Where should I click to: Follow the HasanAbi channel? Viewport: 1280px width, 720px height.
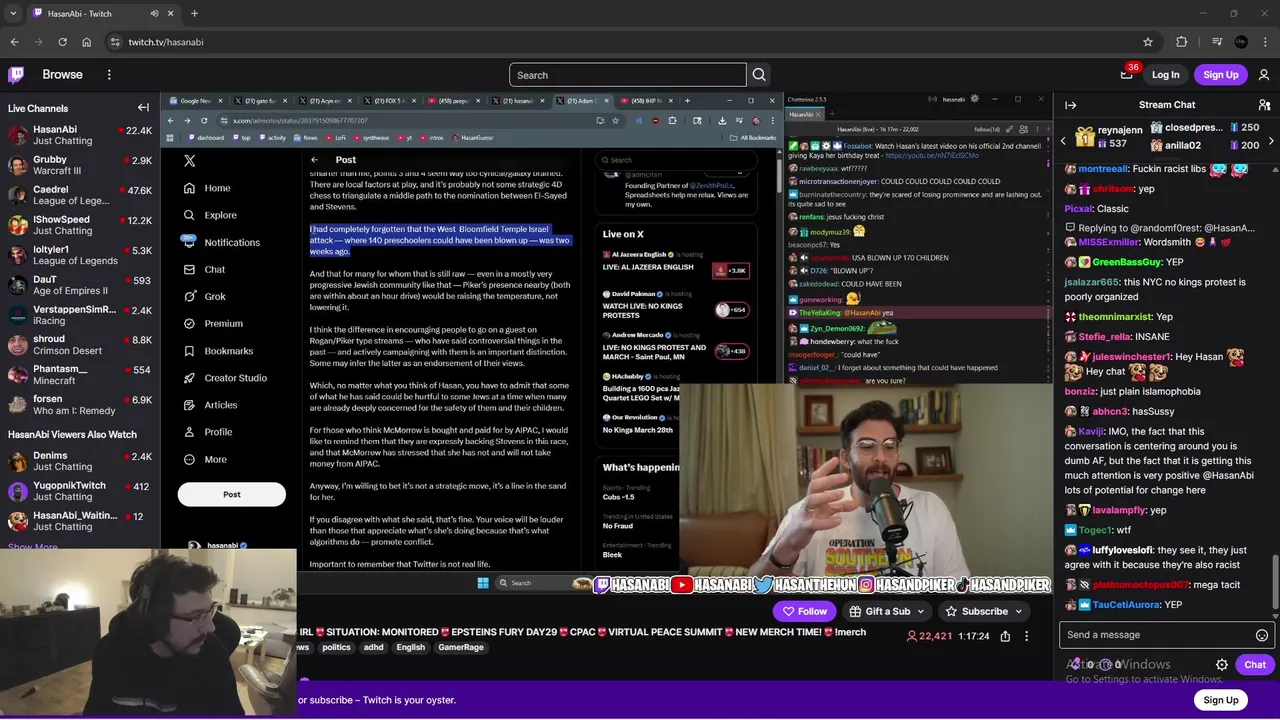(x=804, y=611)
